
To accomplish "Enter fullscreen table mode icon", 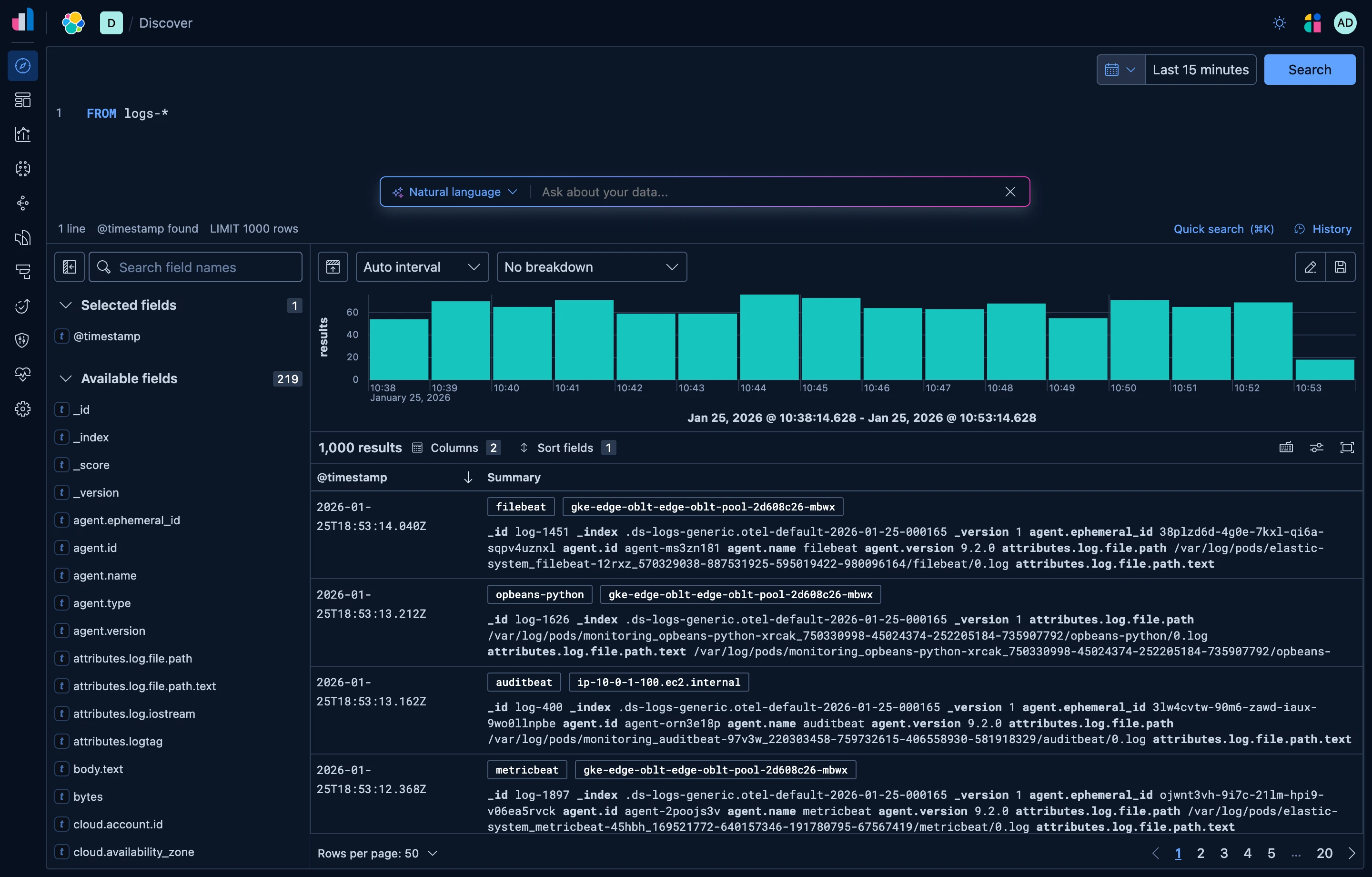I will pyautogui.click(x=1347, y=448).
